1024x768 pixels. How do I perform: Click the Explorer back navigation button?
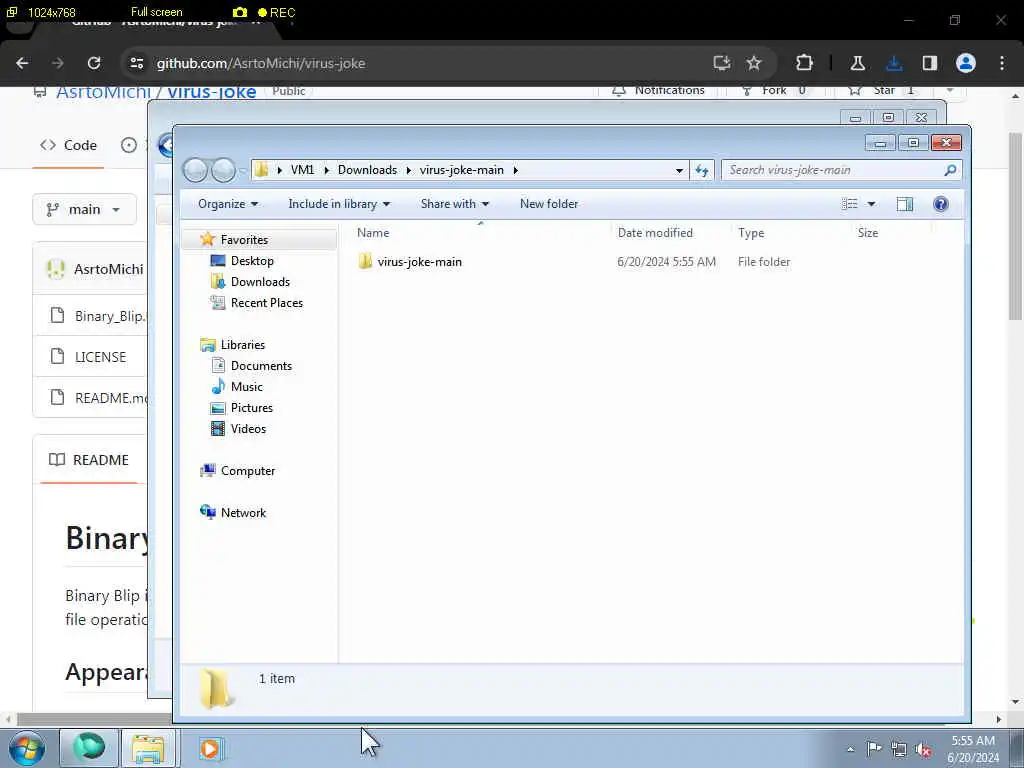pos(195,170)
